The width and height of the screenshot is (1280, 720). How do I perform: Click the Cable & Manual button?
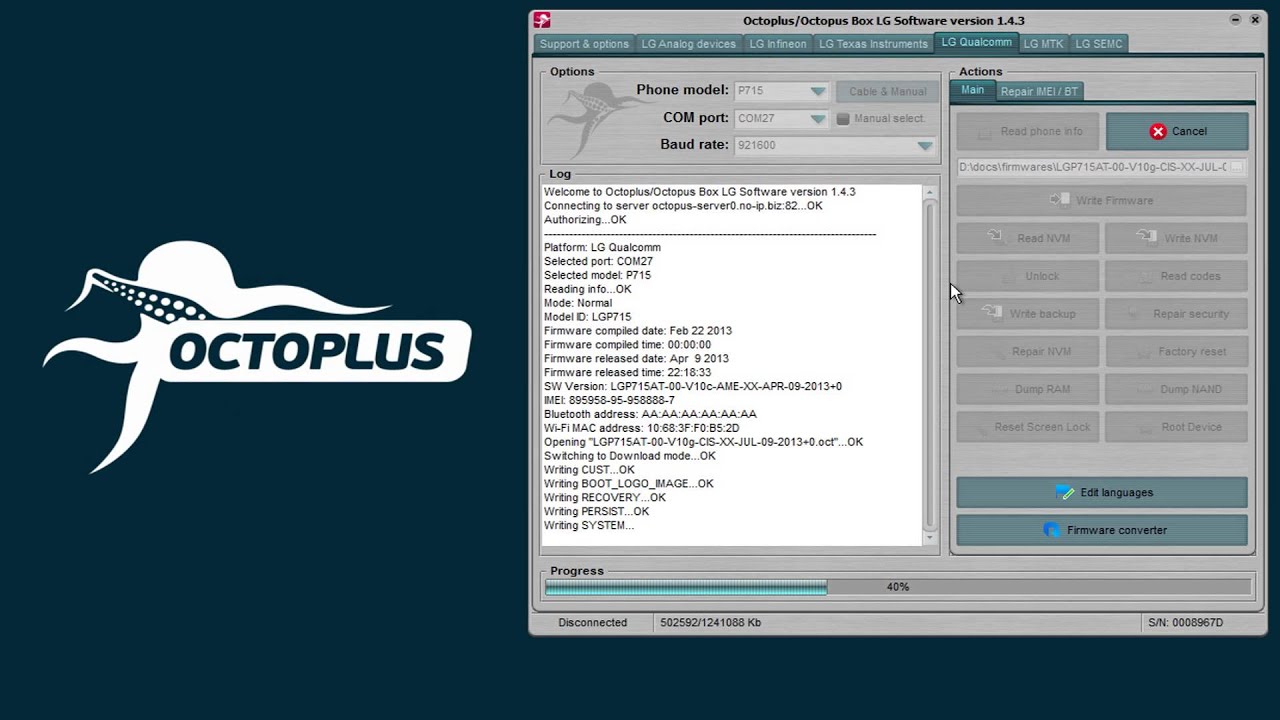(x=887, y=91)
